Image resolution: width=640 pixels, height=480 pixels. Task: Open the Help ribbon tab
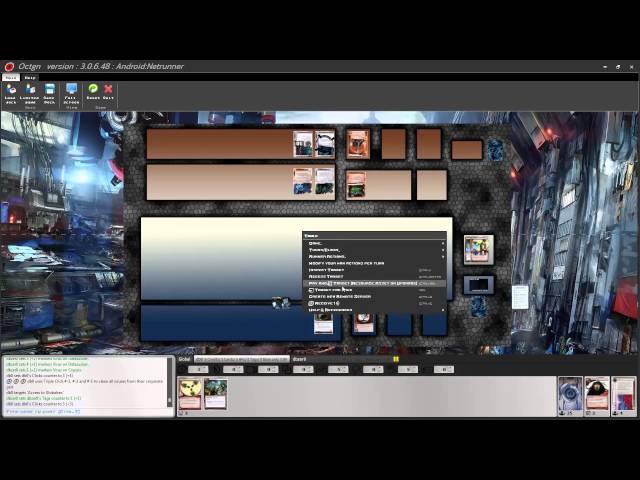(x=30, y=77)
